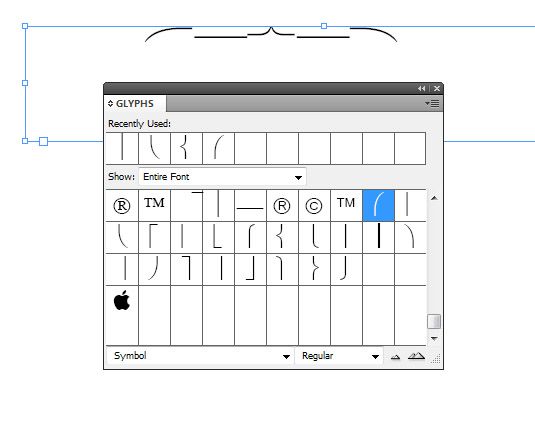Screen dimensions: 535x425
Task: Choose the right curly brace bottom glyph
Action: [x=346, y=269]
